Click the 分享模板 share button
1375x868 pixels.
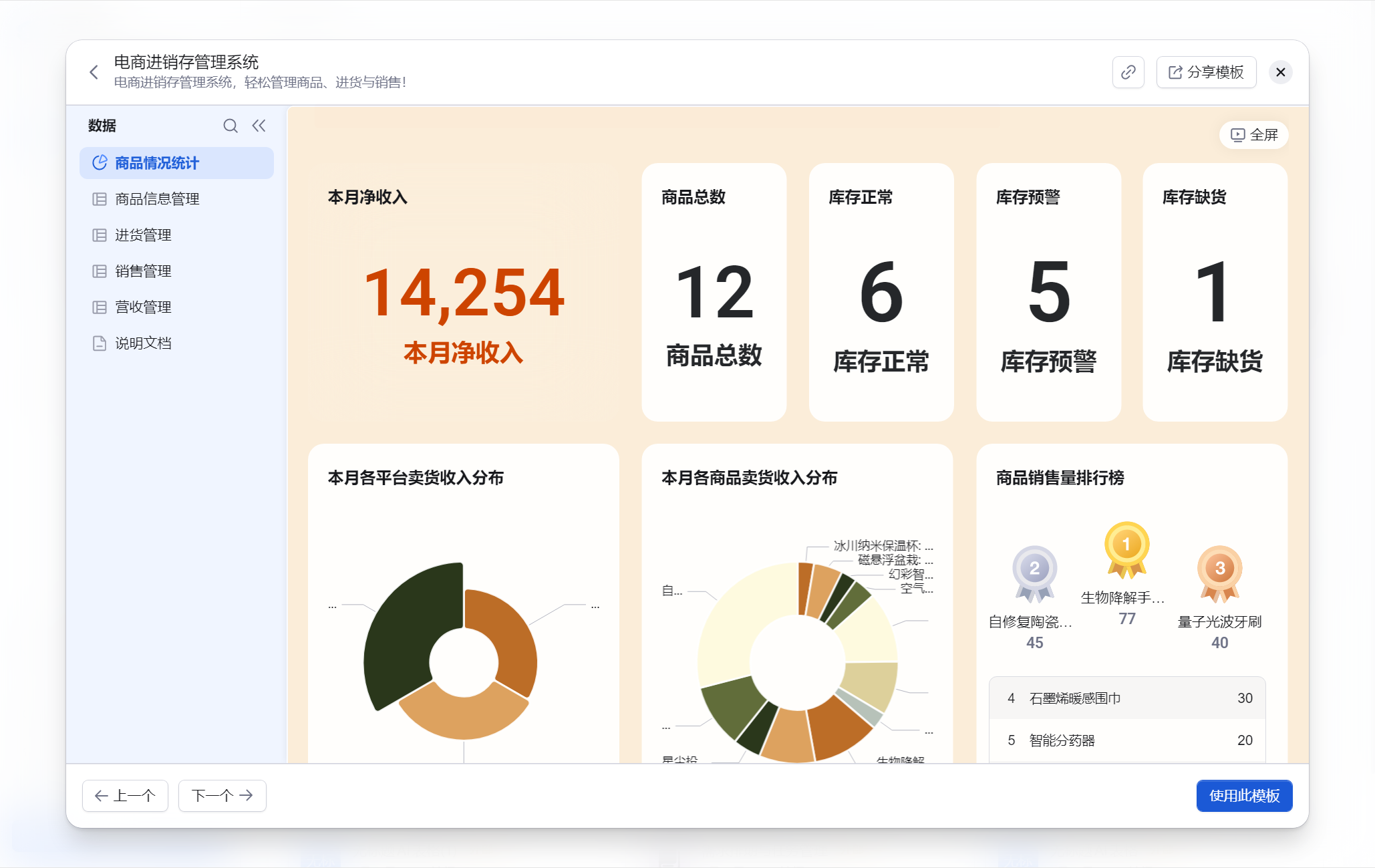pyautogui.click(x=1206, y=72)
